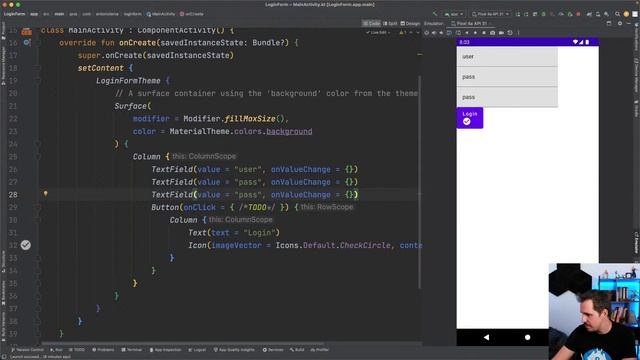Click the vertical editor scrollbar
Screen dimensions: 640x360
coord(420,182)
